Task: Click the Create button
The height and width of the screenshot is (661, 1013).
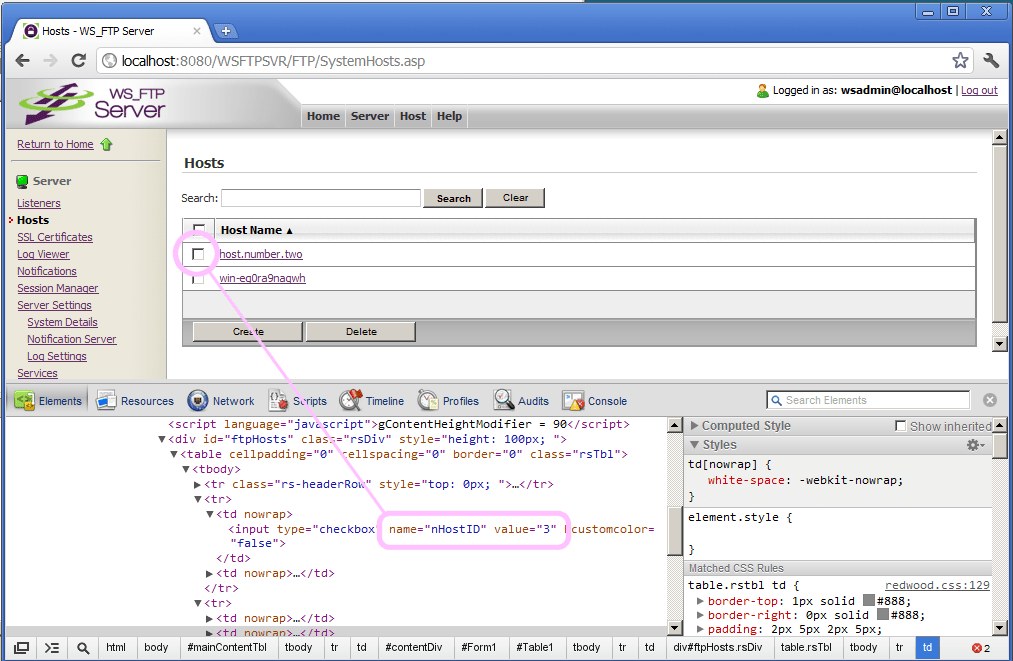Action: [248, 331]
